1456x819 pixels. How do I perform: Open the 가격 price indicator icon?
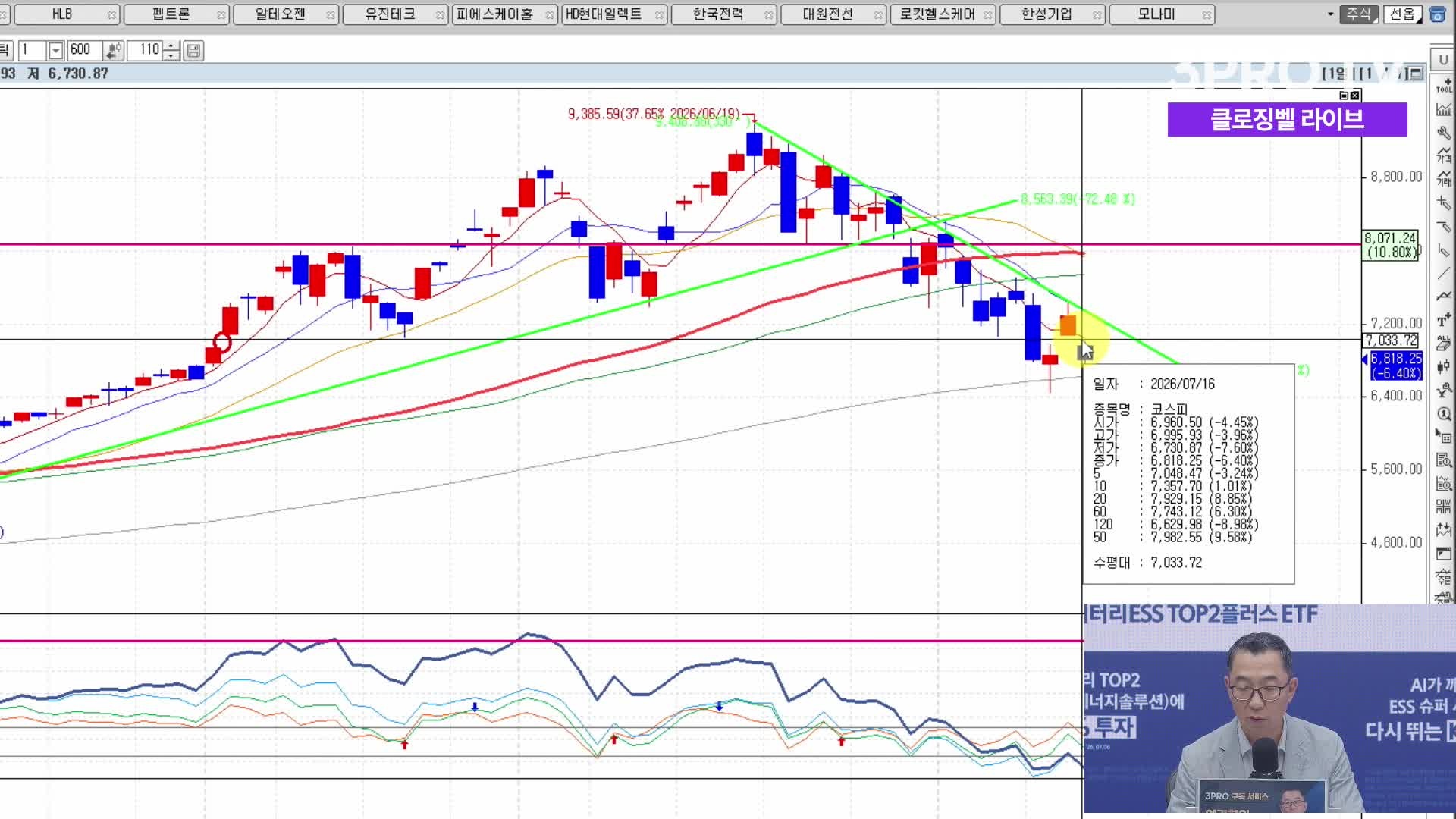click(1444, 155)
